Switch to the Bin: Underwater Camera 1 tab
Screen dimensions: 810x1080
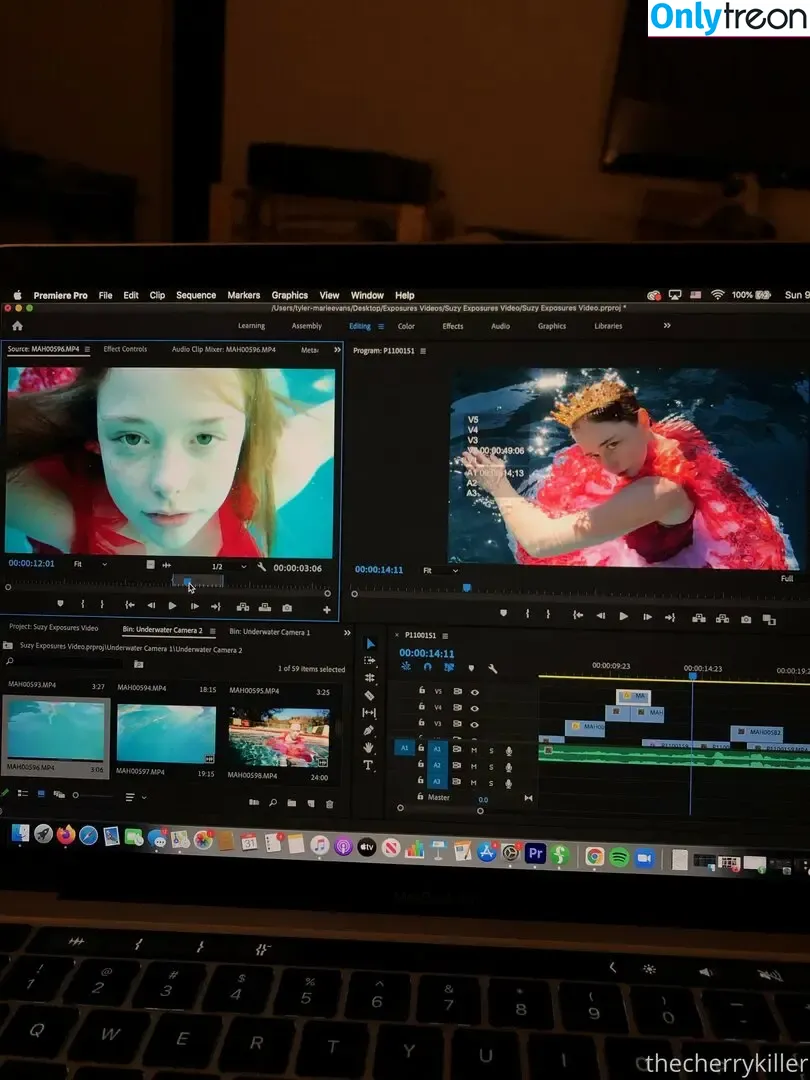(x=270, y=631)
